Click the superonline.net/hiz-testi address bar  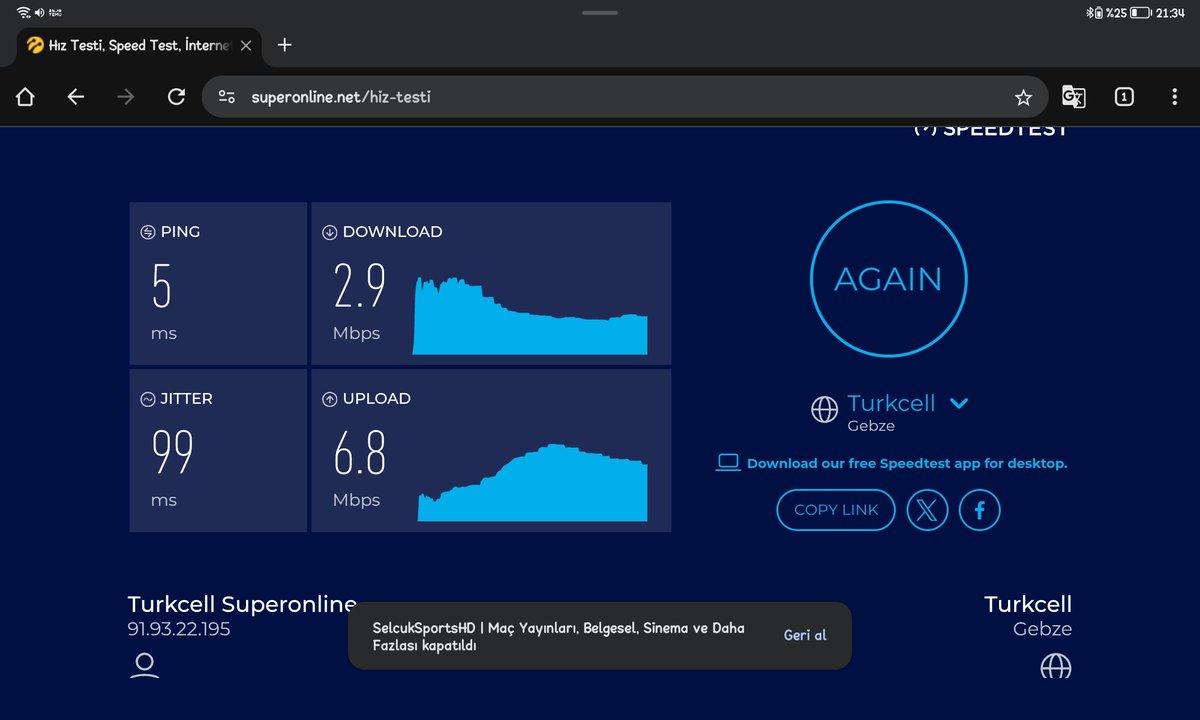coord(625,97)
